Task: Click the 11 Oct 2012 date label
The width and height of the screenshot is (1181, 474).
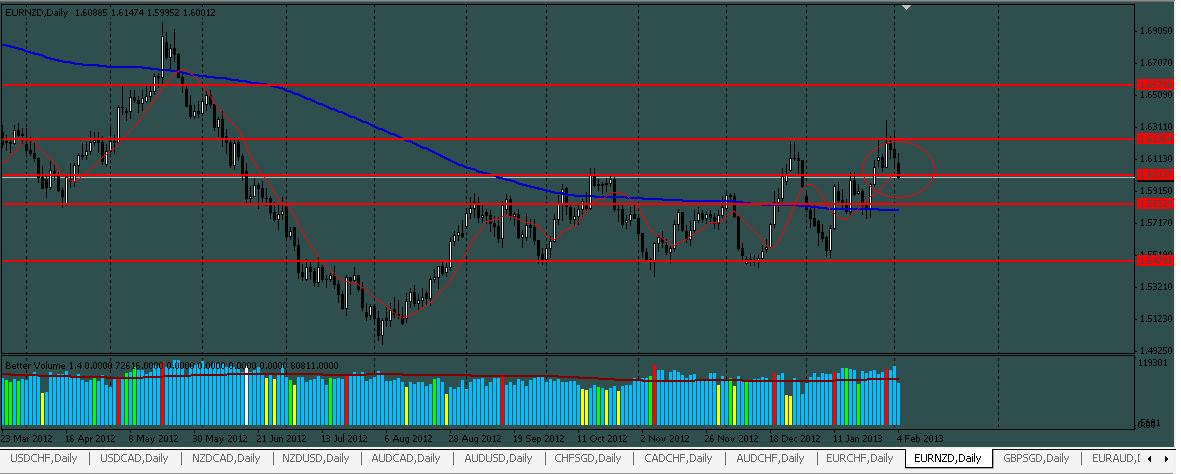Action: 603,437
